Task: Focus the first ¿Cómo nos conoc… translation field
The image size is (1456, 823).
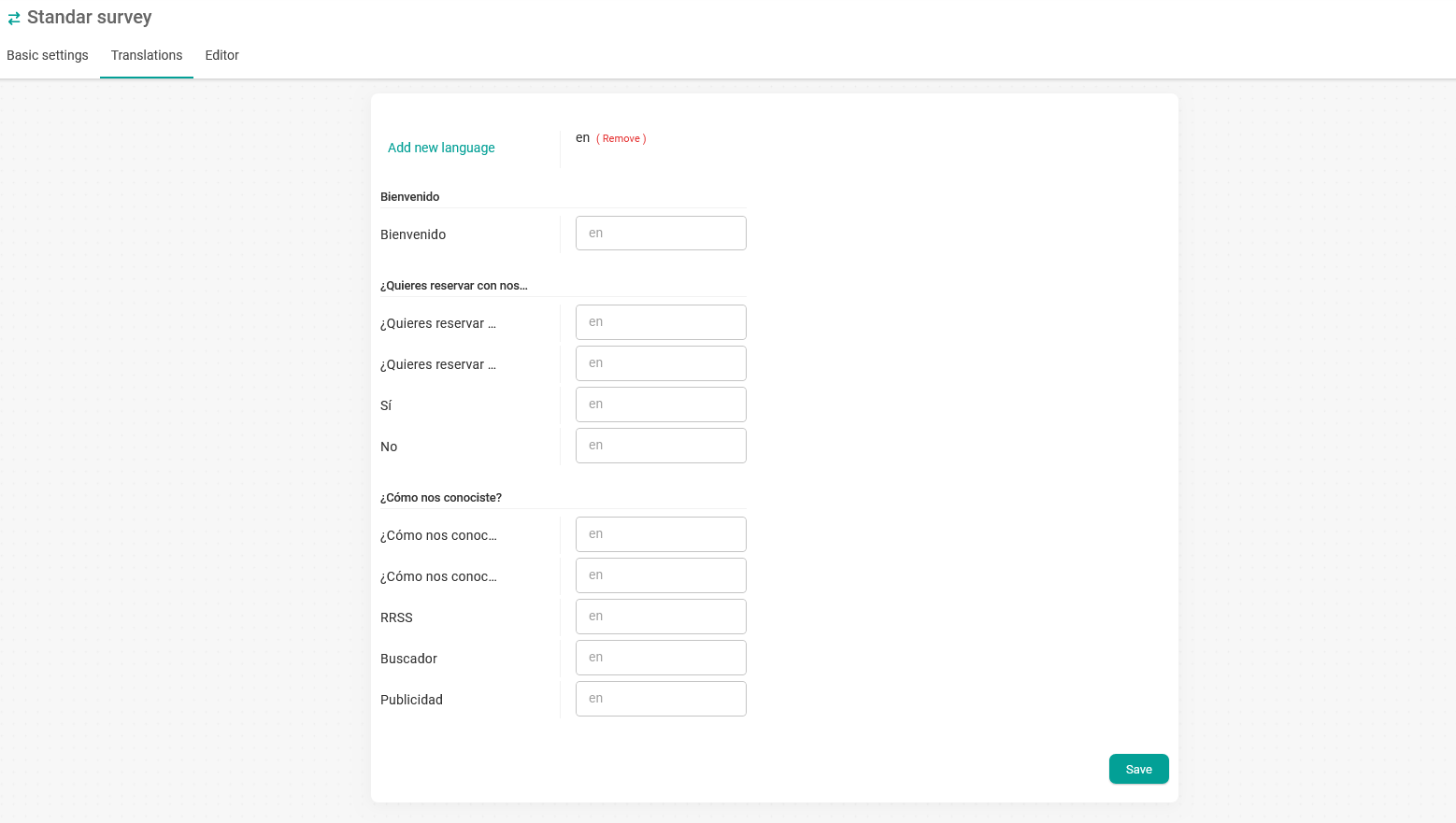Action: pyautogui.click(x=661, y=534)
